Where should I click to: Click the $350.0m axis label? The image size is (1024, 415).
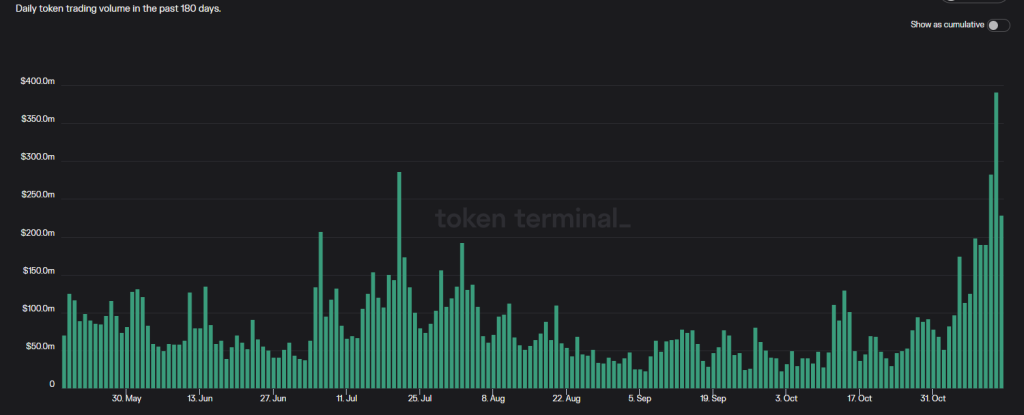39,120
